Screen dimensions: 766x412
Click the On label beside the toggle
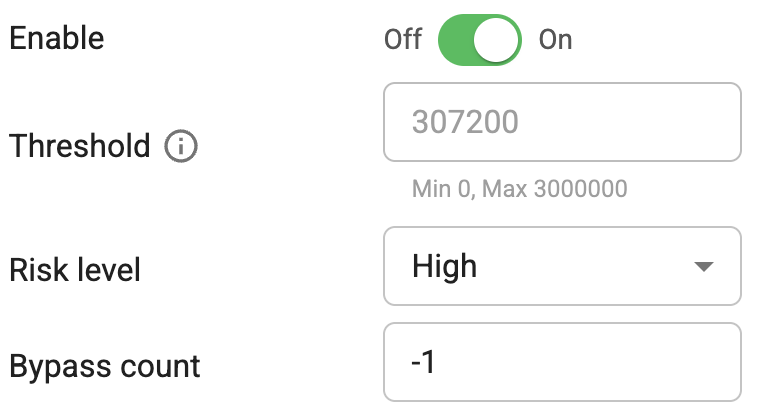(x=556, y=40)
